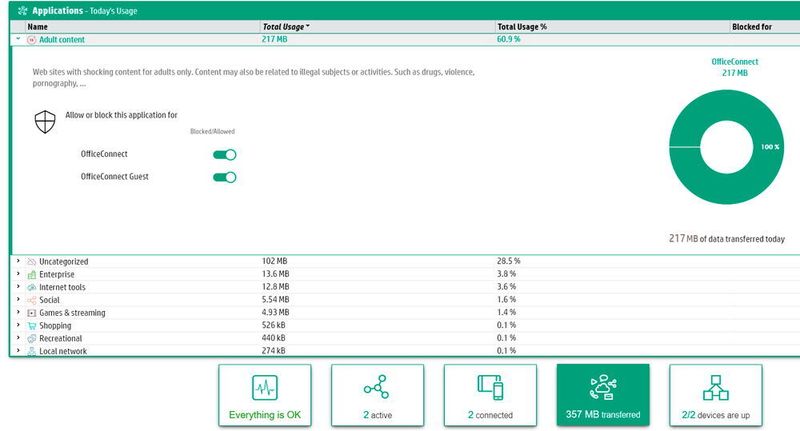Click the 526 kB usage value
This screenshot has height=431, width=800.
273,325
